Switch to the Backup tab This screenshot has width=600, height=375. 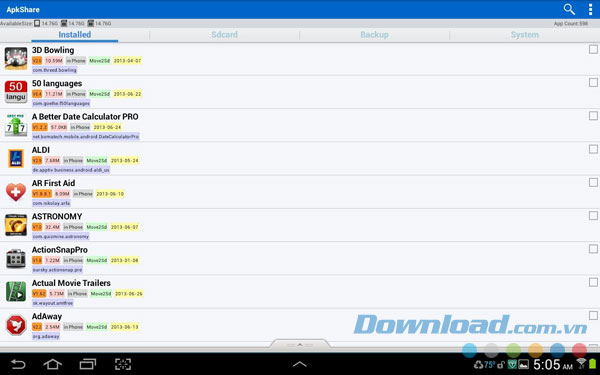click(374, 34)
